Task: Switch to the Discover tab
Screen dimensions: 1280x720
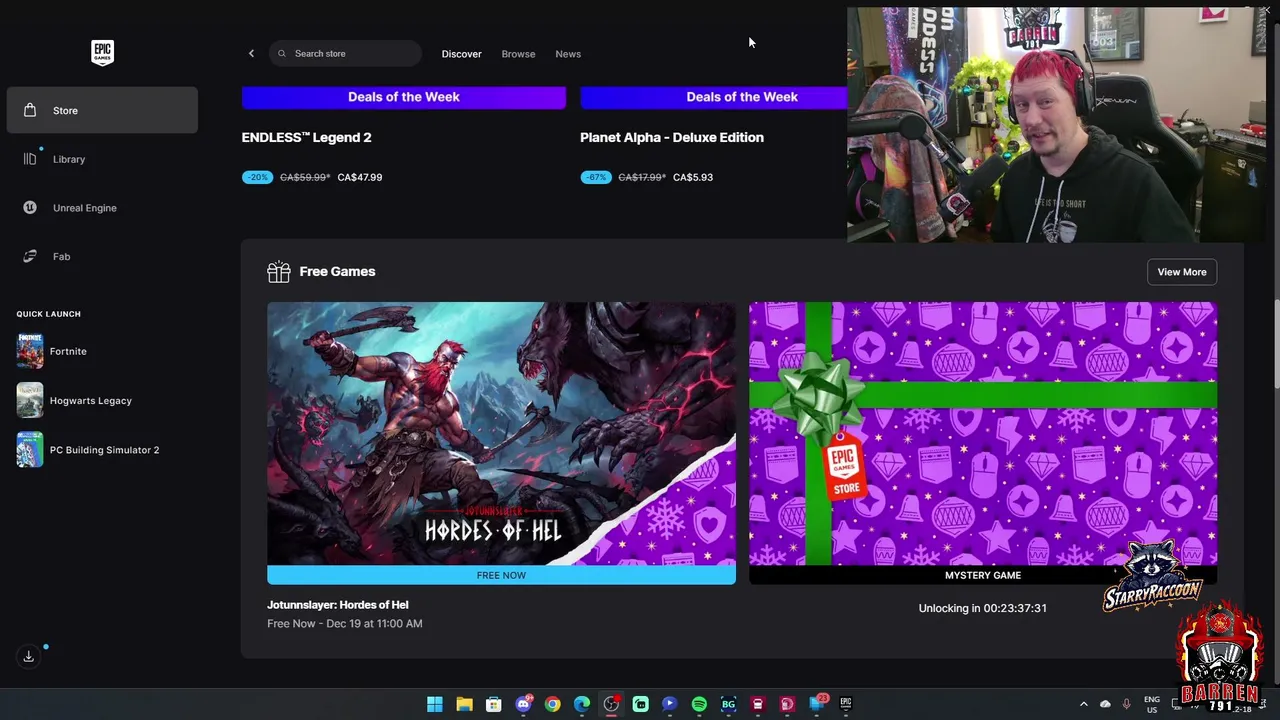Action: pos(461,54)
